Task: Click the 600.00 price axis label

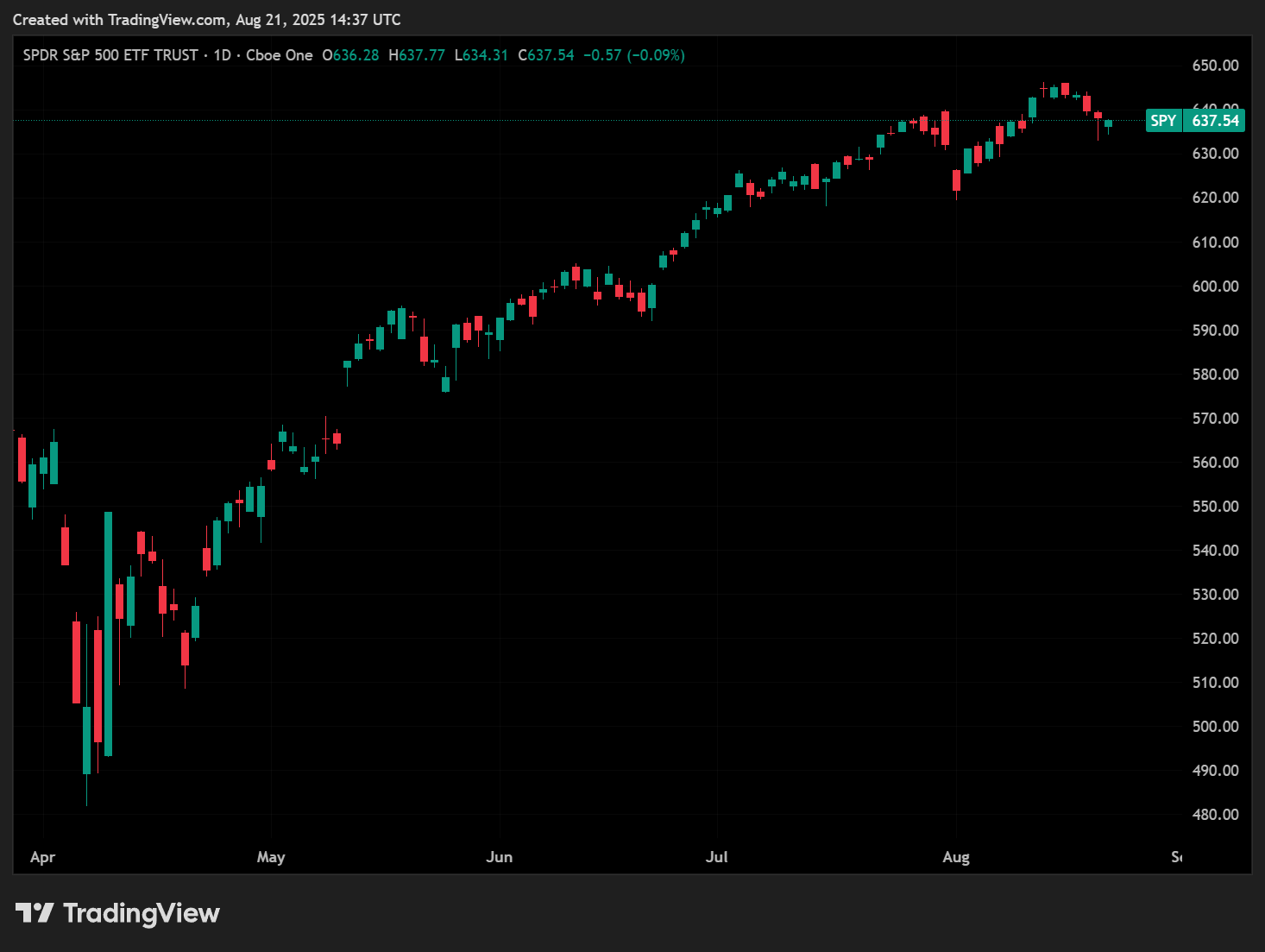Action: 1215,287
